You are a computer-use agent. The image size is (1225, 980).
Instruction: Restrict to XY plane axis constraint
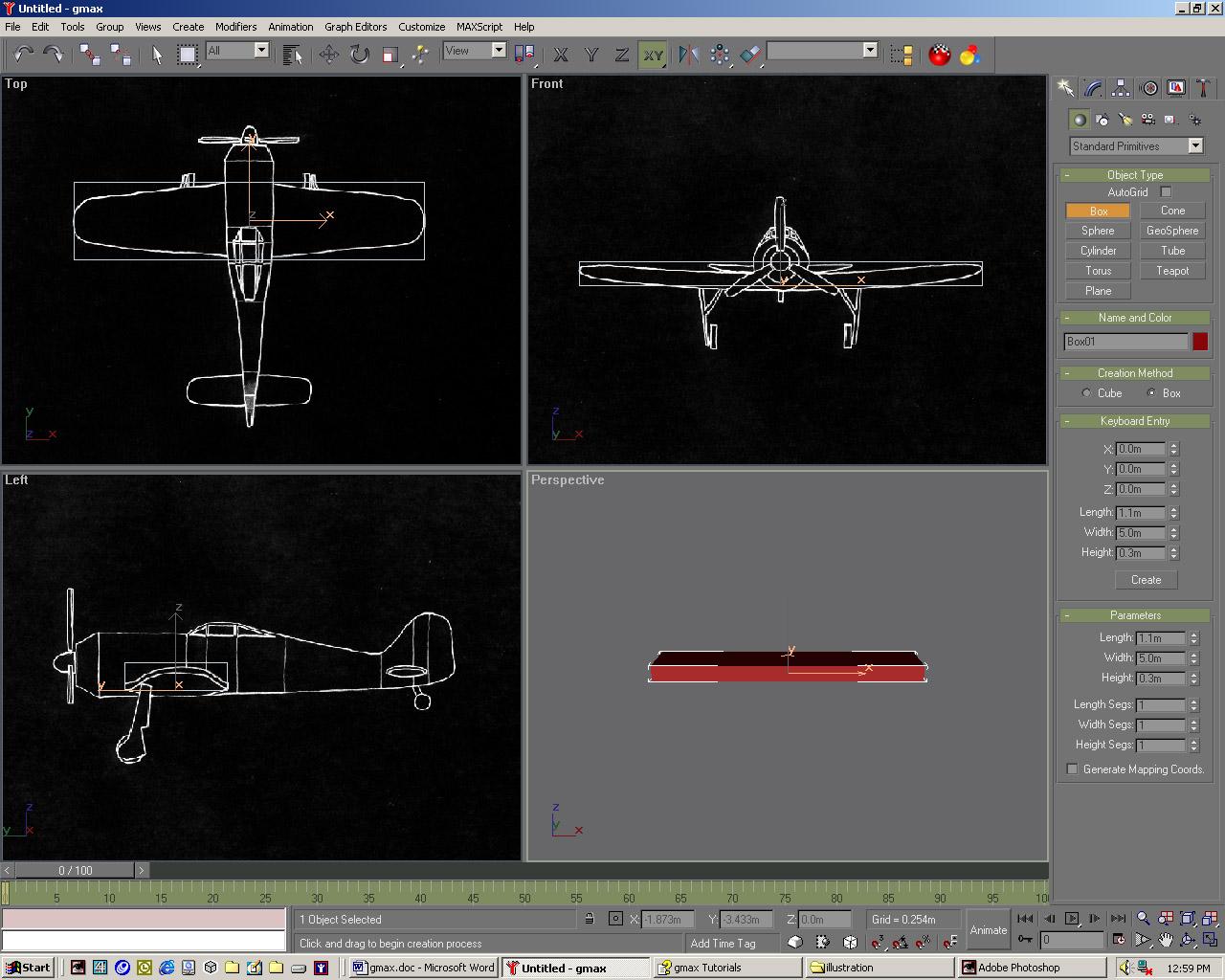[x=653, y=55]
